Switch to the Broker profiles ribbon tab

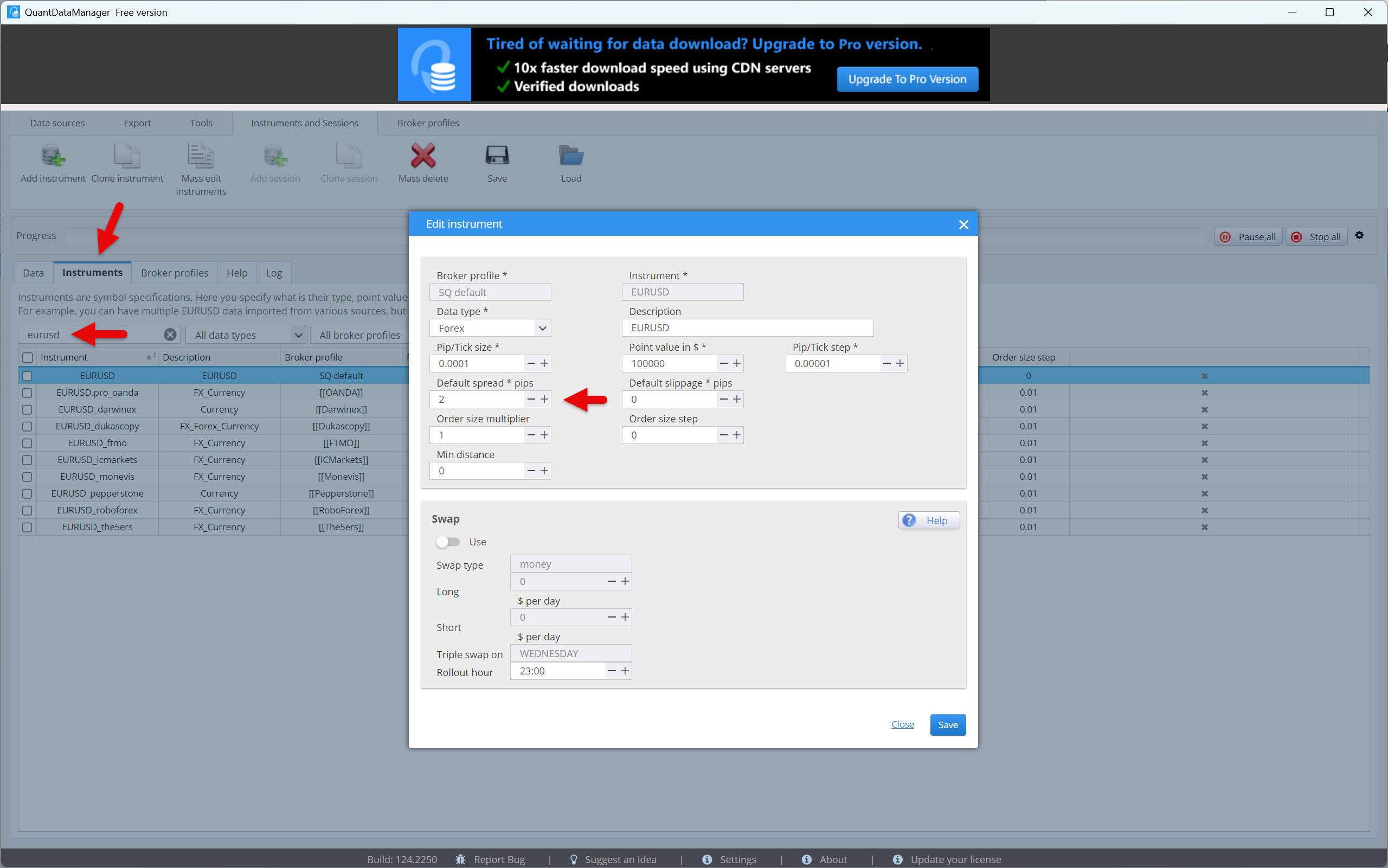coord(428,123)
